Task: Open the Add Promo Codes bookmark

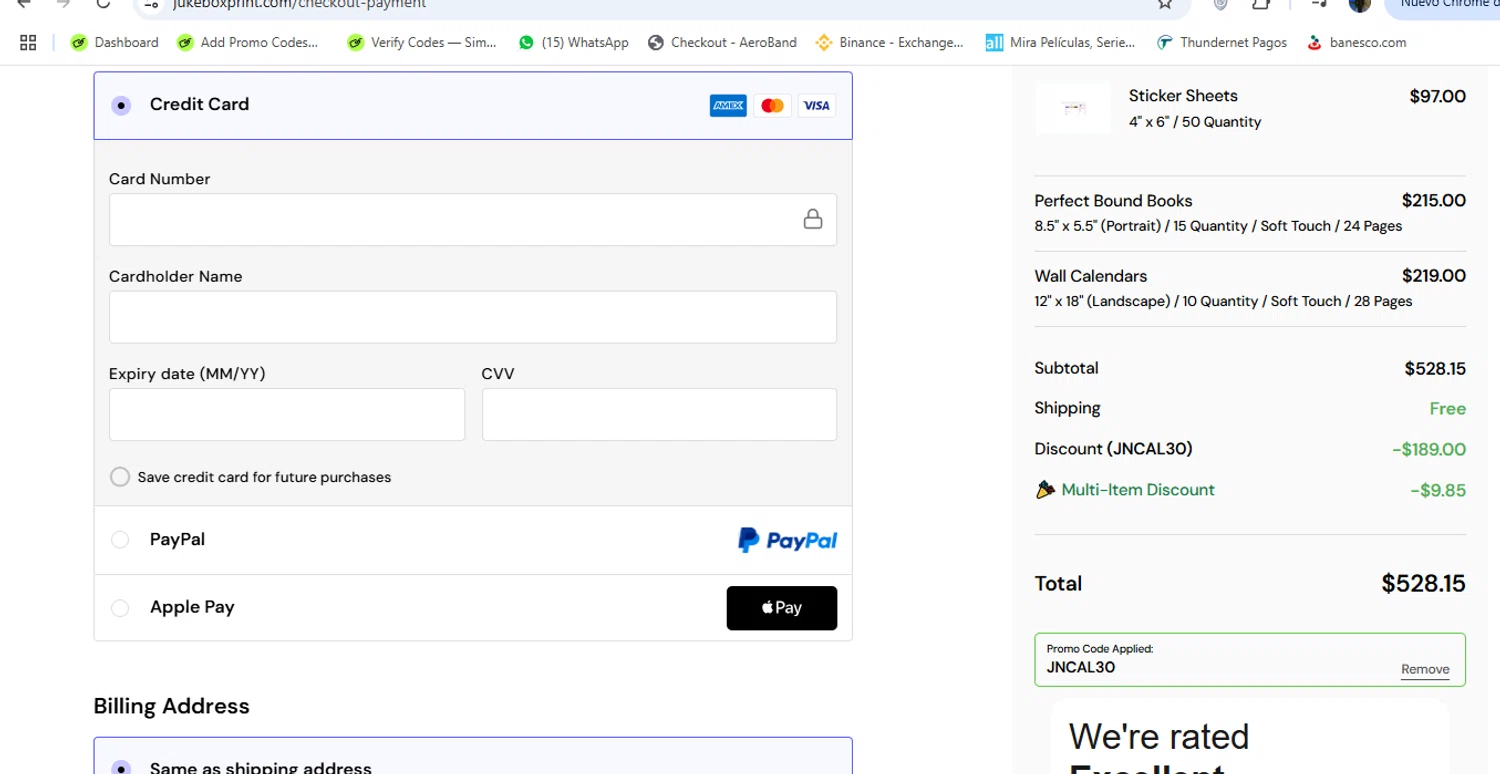Action: coord(247,42)
